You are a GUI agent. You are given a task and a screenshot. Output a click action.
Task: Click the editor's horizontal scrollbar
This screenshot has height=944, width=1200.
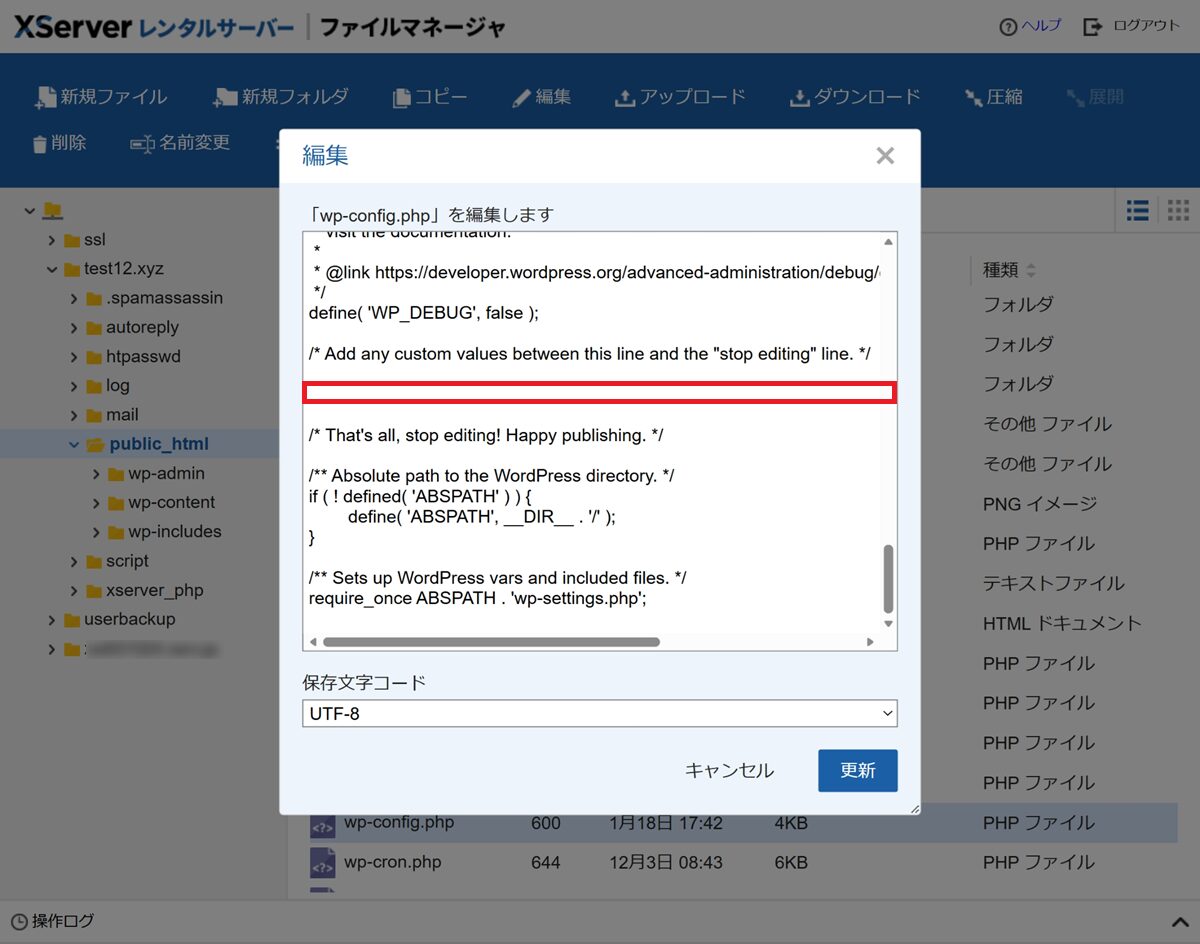click(490, 642)
